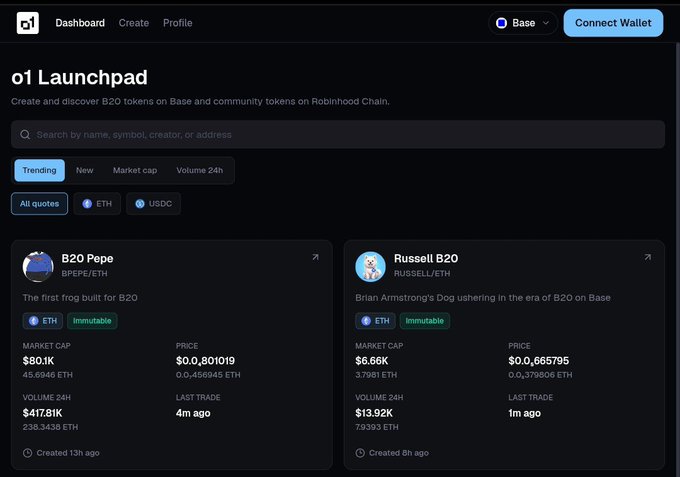Viewport: 680px width, 477px height.
Task: Click the BPEPE/ETH pair label
Action: [x=85, y=274]
